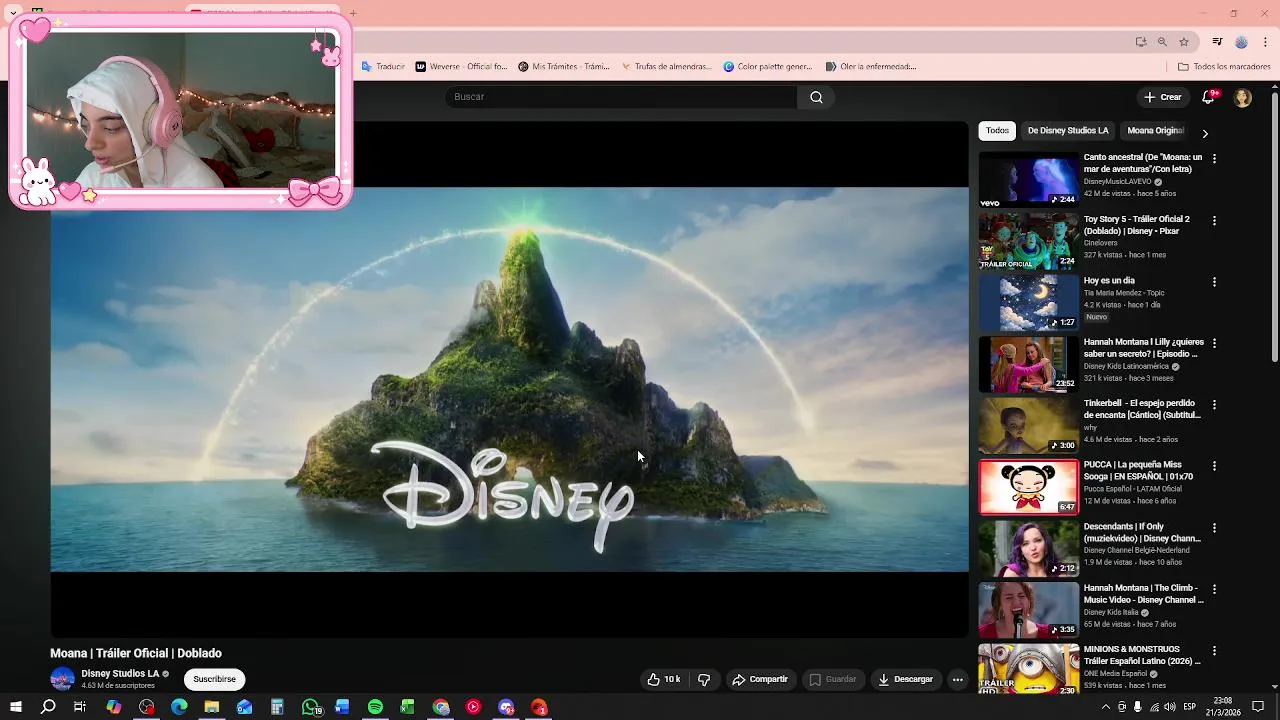Click inside the YouTube Buscar search field
Viewport: 1280px width, 720px height.
(621, 97)
